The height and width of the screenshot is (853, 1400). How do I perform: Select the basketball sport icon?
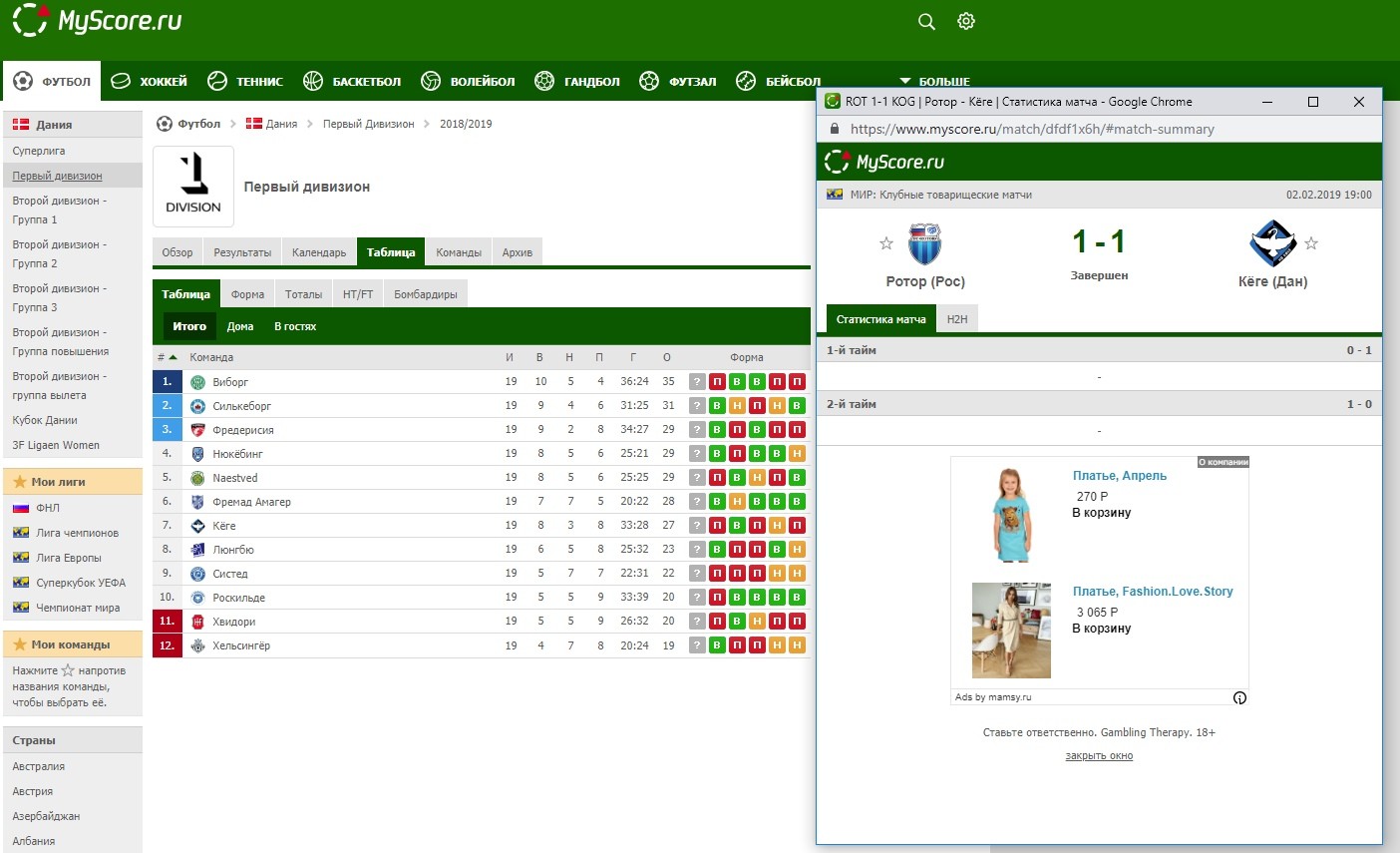pyautogui.click(x=313, y=82)
